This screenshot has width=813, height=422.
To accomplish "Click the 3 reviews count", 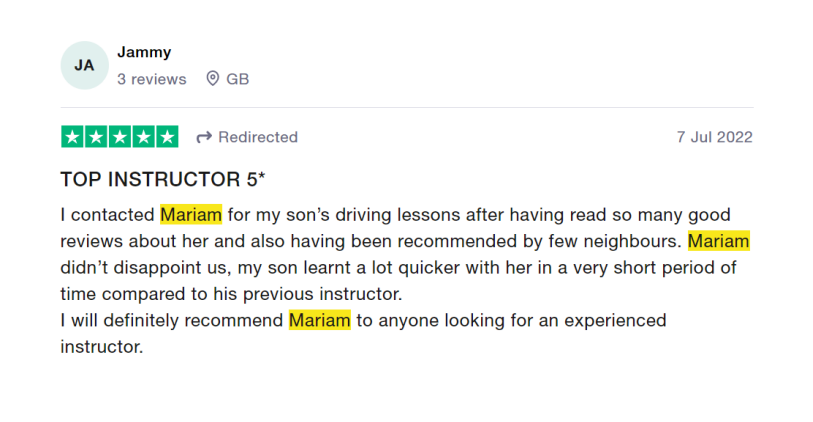I will point(151,79).
